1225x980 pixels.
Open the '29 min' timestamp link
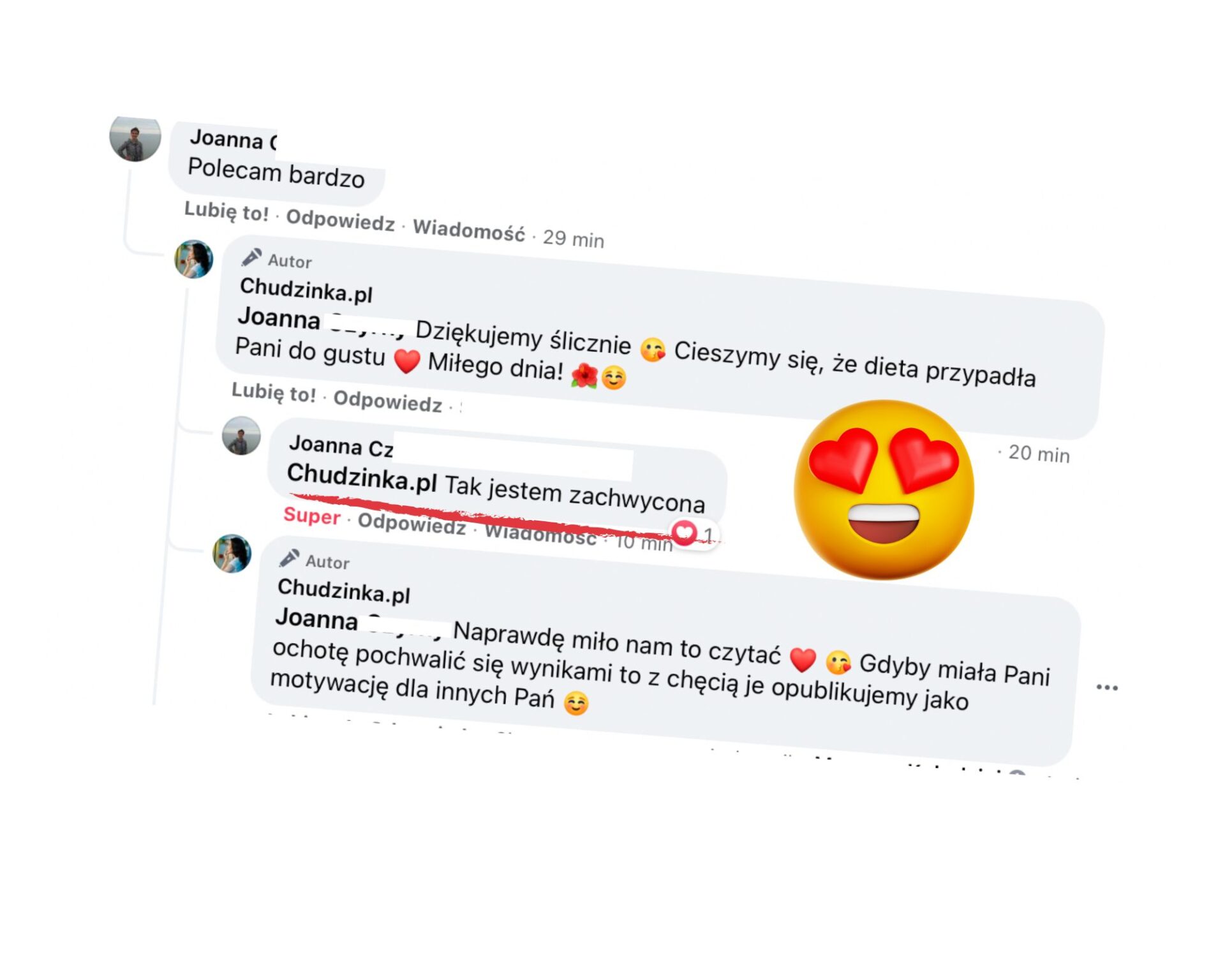click(574, 239)
